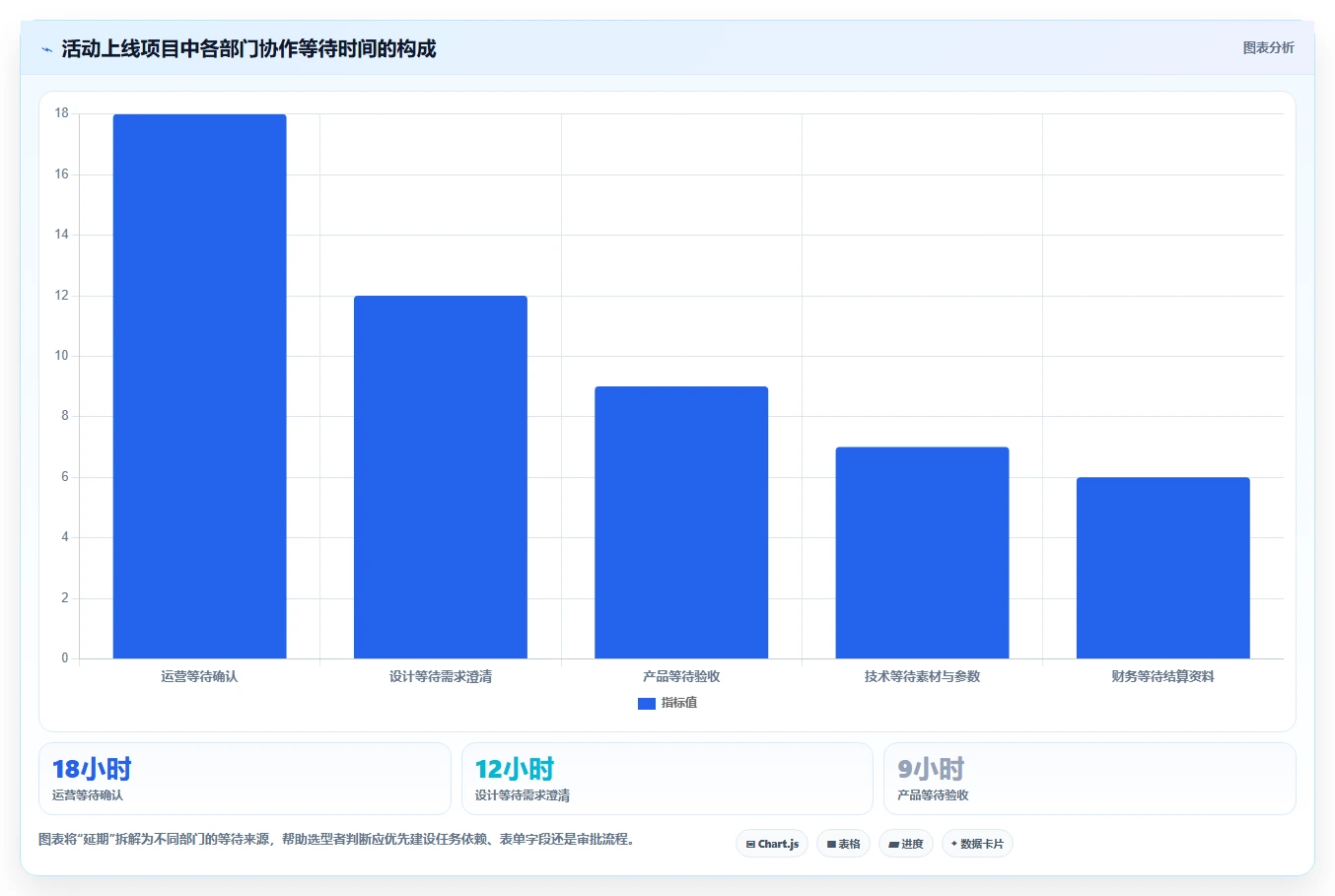Viewport: 1335px width, 896px height.
Task: Click the chart title 活动上线项目中各部门协作等待时间的构成
Action: 248,48
